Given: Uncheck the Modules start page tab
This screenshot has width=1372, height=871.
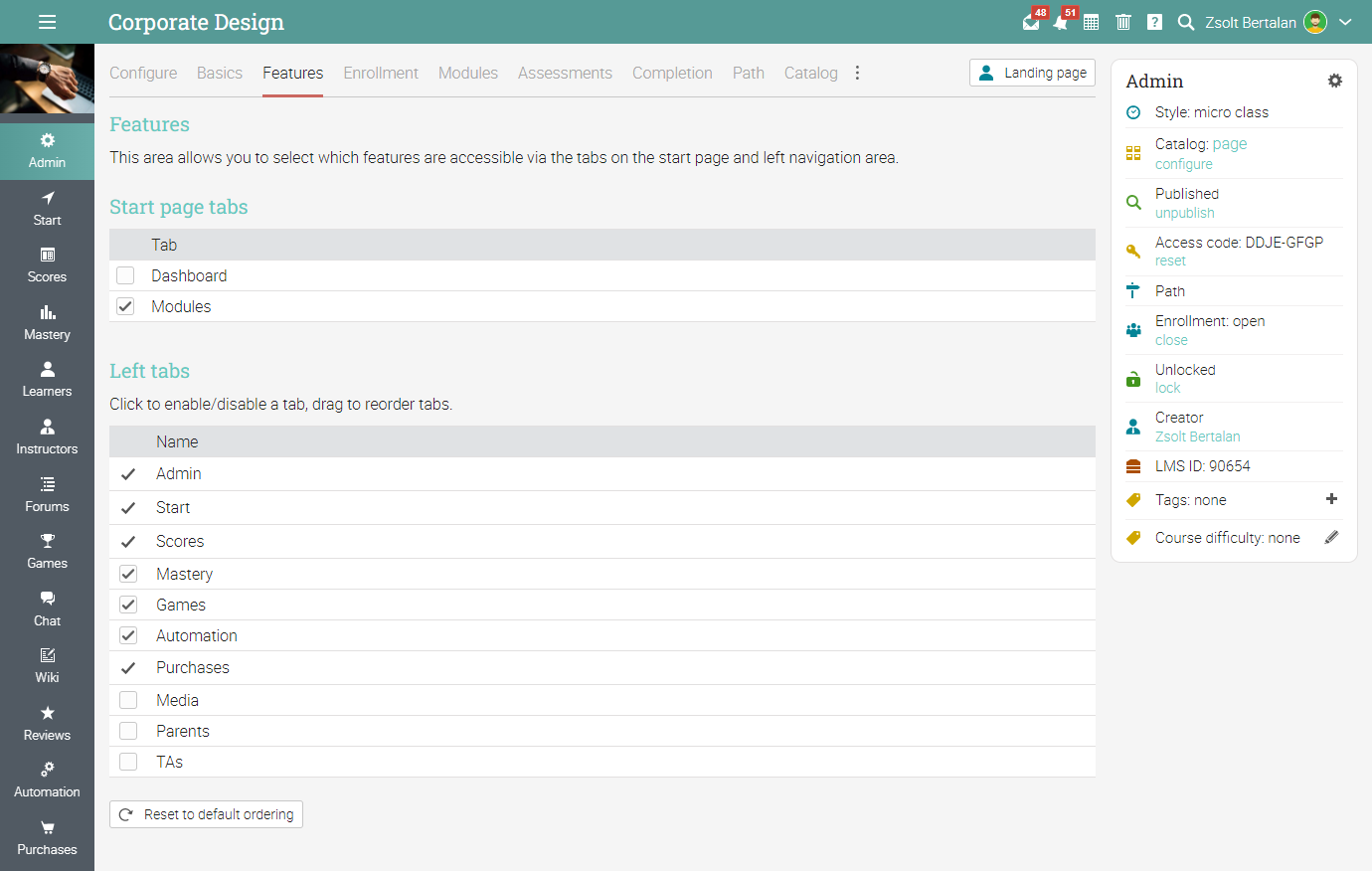Looking at the screenshot, I should tap(125, 306).
